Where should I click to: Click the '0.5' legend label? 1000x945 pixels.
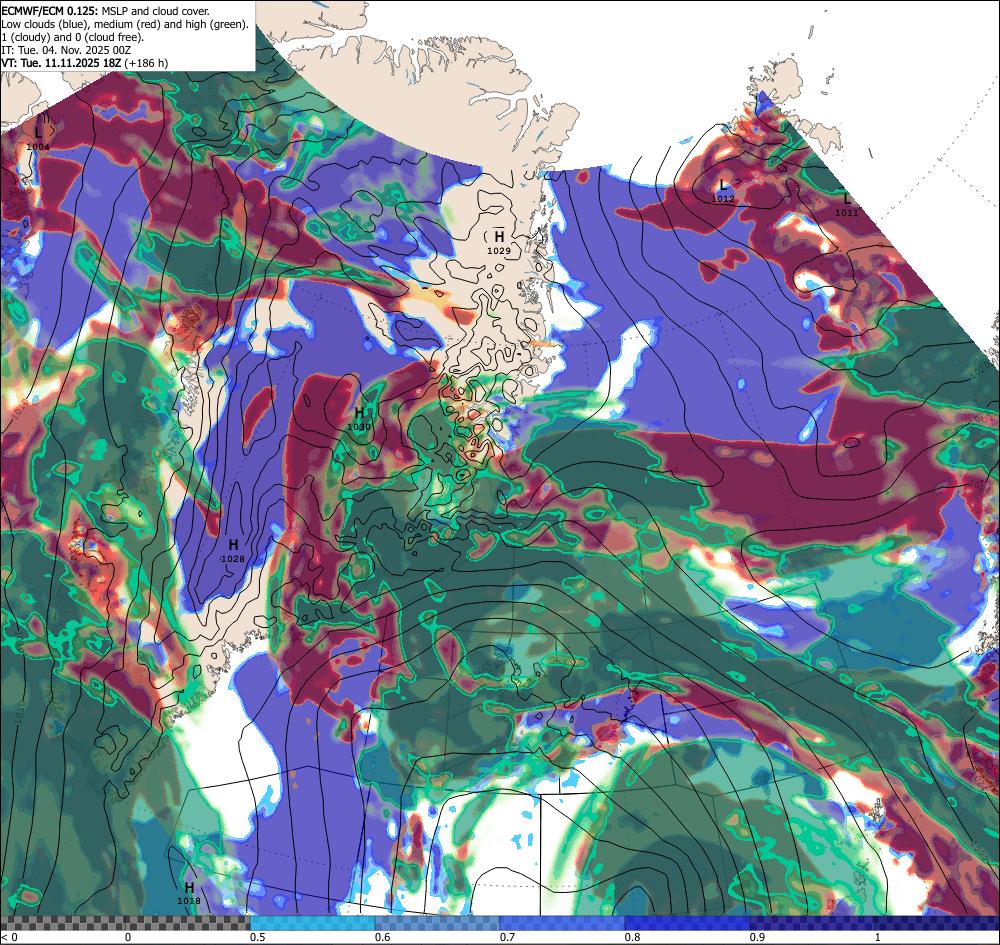(x=258, y=937)
